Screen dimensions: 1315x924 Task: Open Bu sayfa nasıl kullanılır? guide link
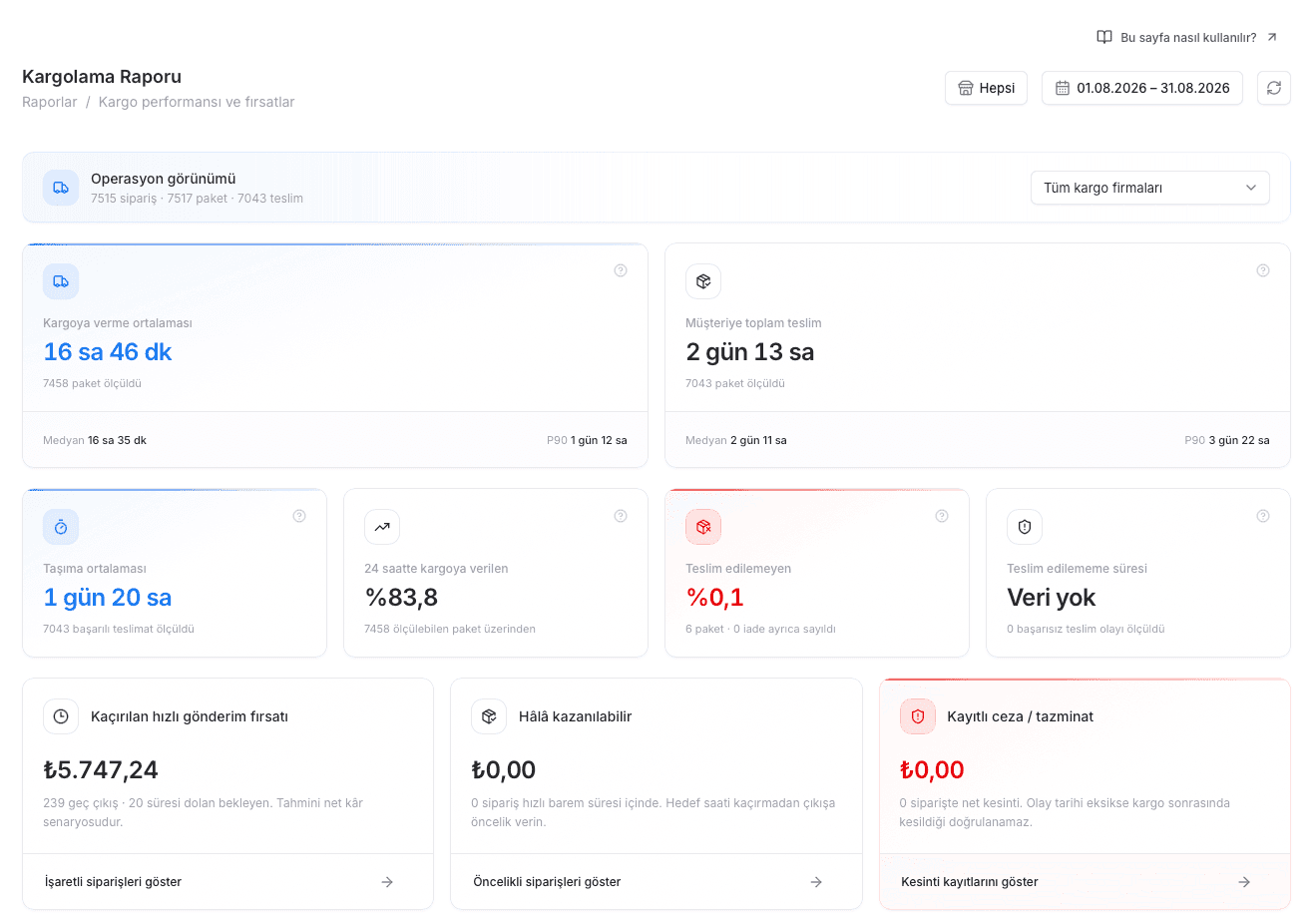(1186, 37)
